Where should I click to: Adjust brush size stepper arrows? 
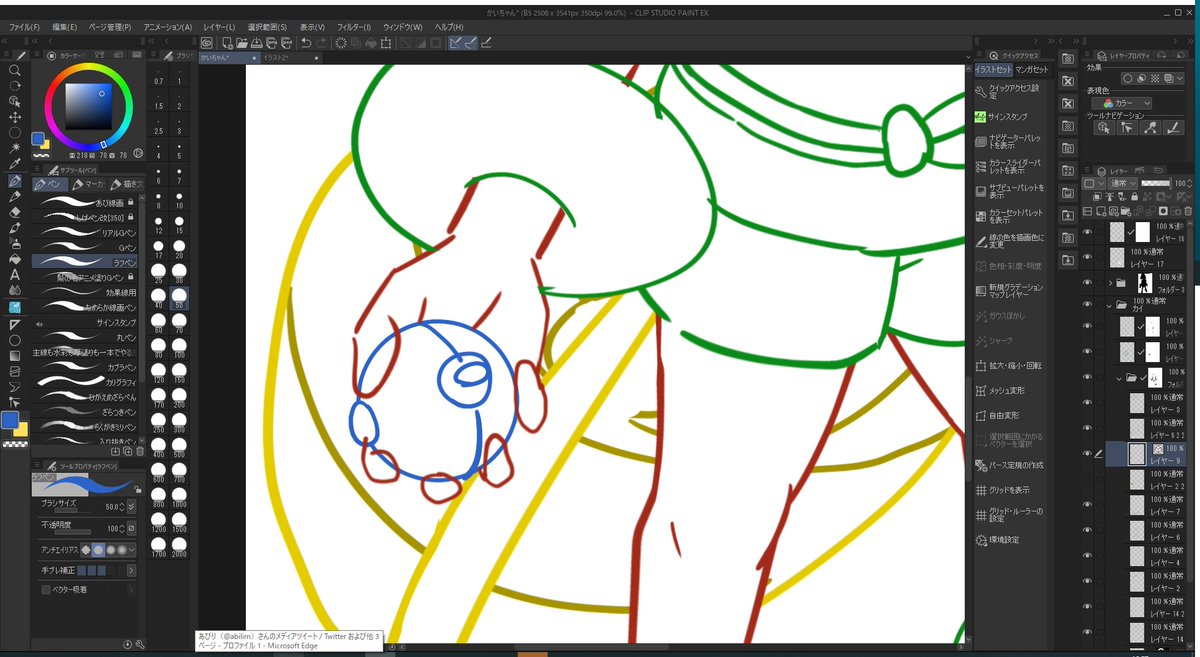pyautogui.click(x=122, y=507)
